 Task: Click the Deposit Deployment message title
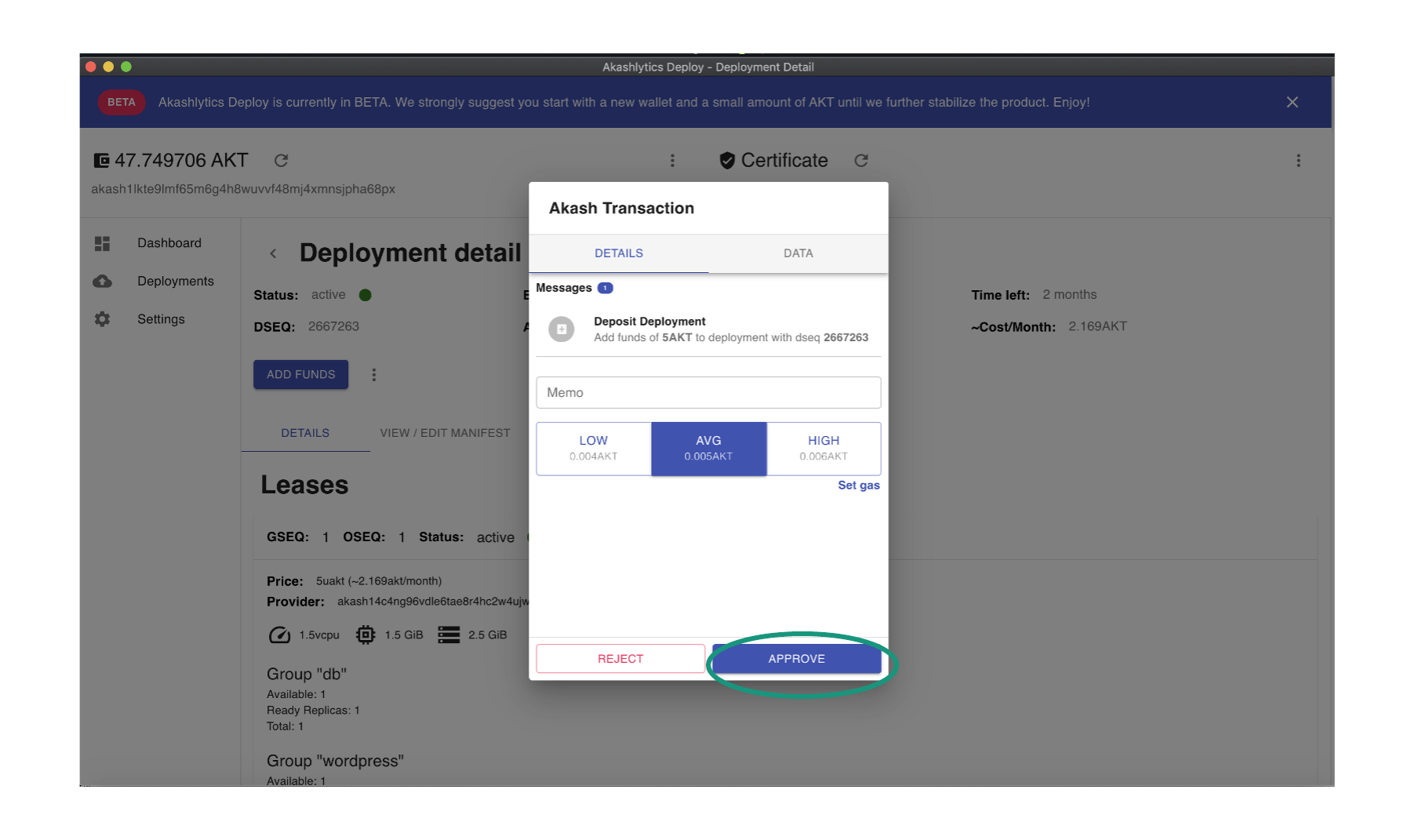pos(649,322)
